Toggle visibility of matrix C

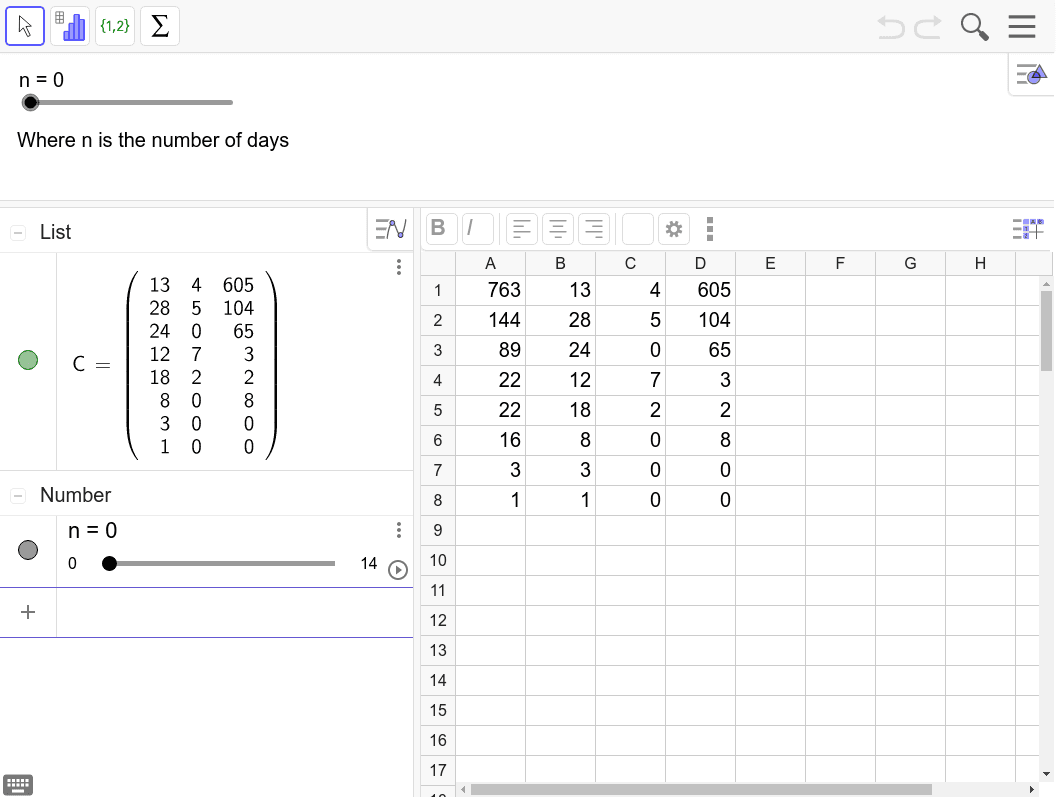[x=27, y=360]
